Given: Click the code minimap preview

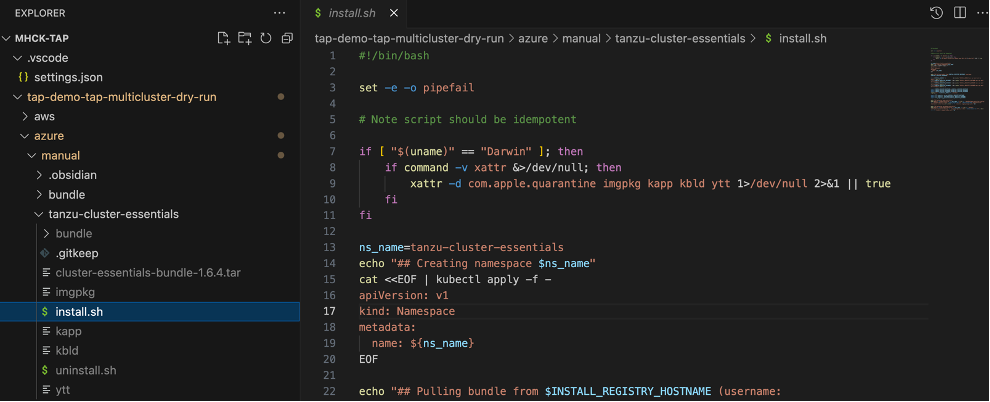Looking at the screenshot, I should 951,80.
